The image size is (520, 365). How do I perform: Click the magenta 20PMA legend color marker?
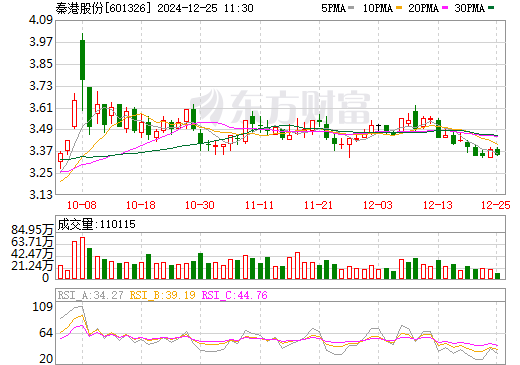(445, 8)
